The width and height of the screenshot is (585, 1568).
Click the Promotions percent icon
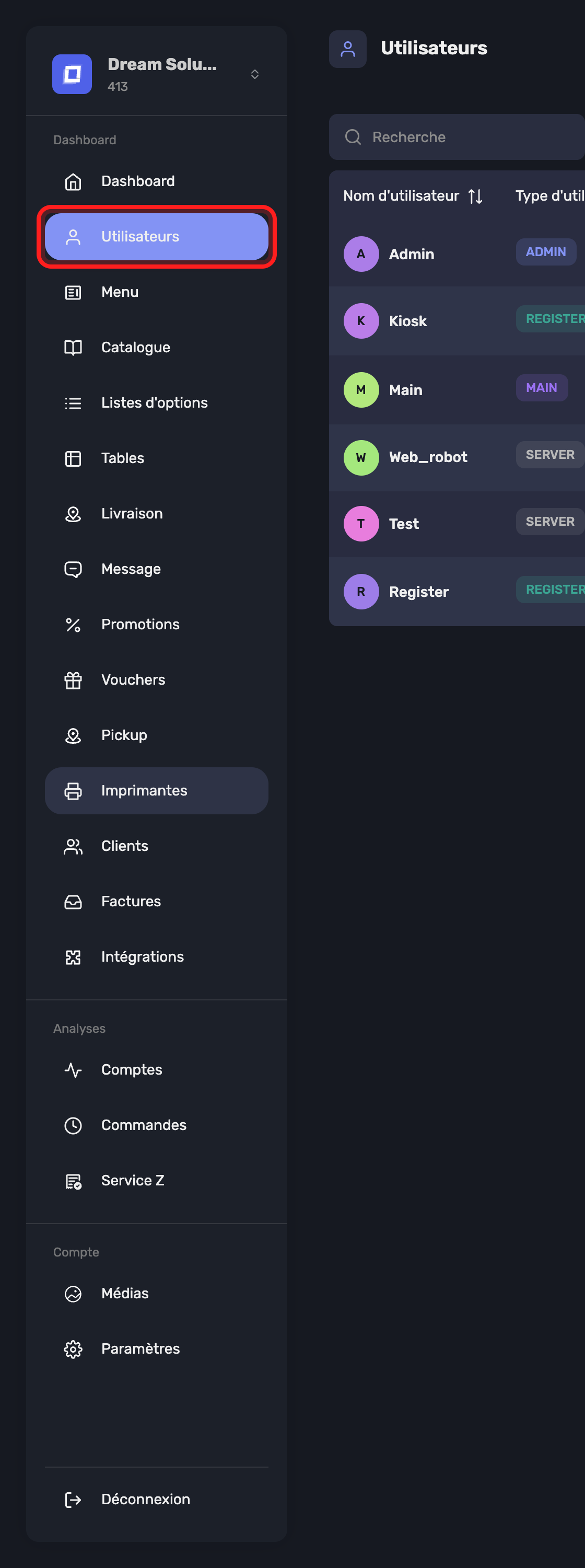pyautogui.click(x=73, y=625)
